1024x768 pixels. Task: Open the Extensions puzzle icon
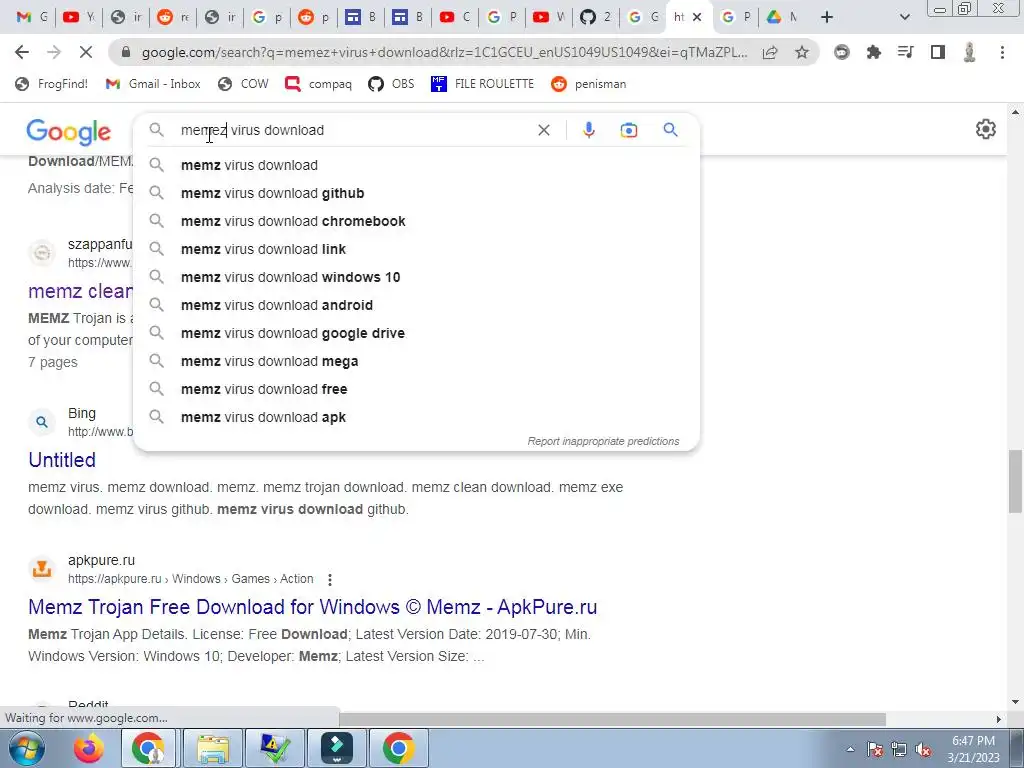(x=874, y=52)
